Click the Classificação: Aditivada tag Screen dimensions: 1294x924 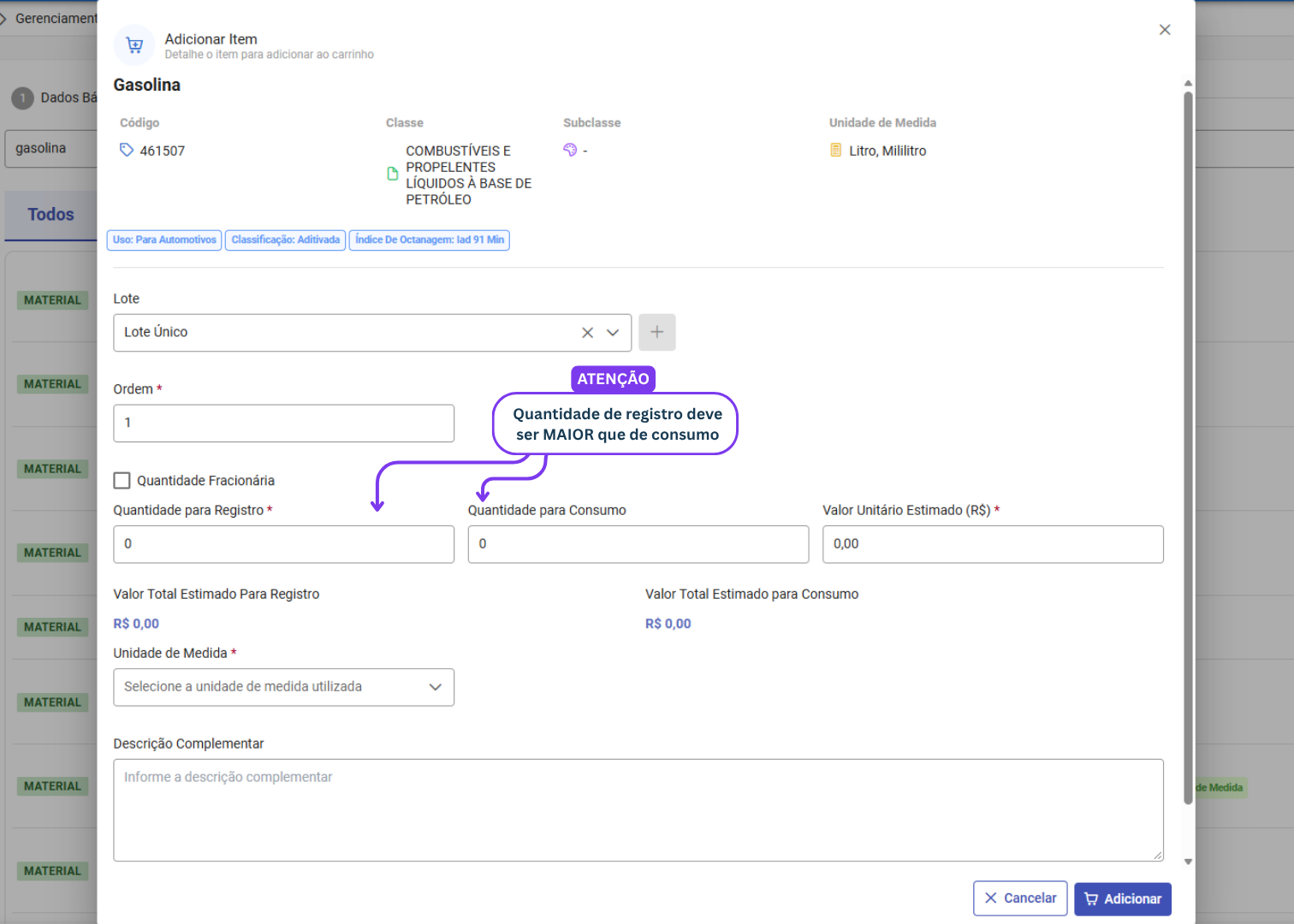click(286, 240)
